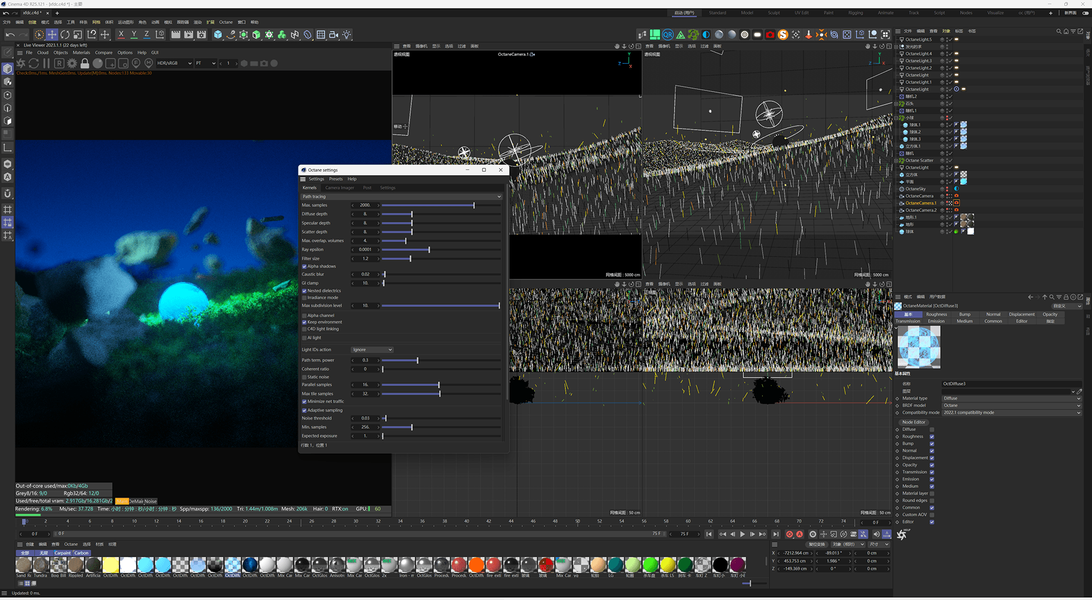Pause the Live Viewer render

[47, 63]
